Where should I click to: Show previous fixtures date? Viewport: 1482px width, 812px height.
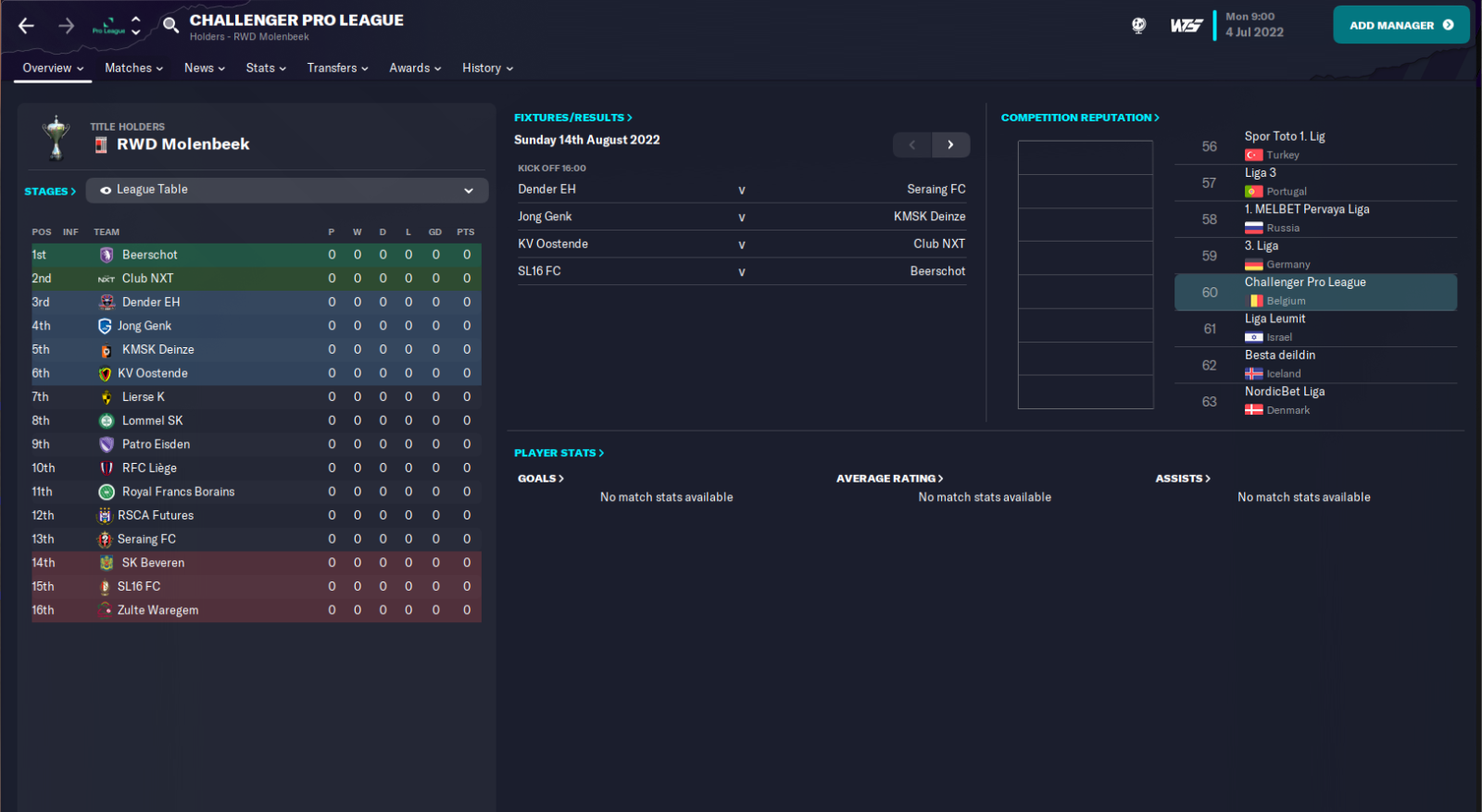coord(912,144)
